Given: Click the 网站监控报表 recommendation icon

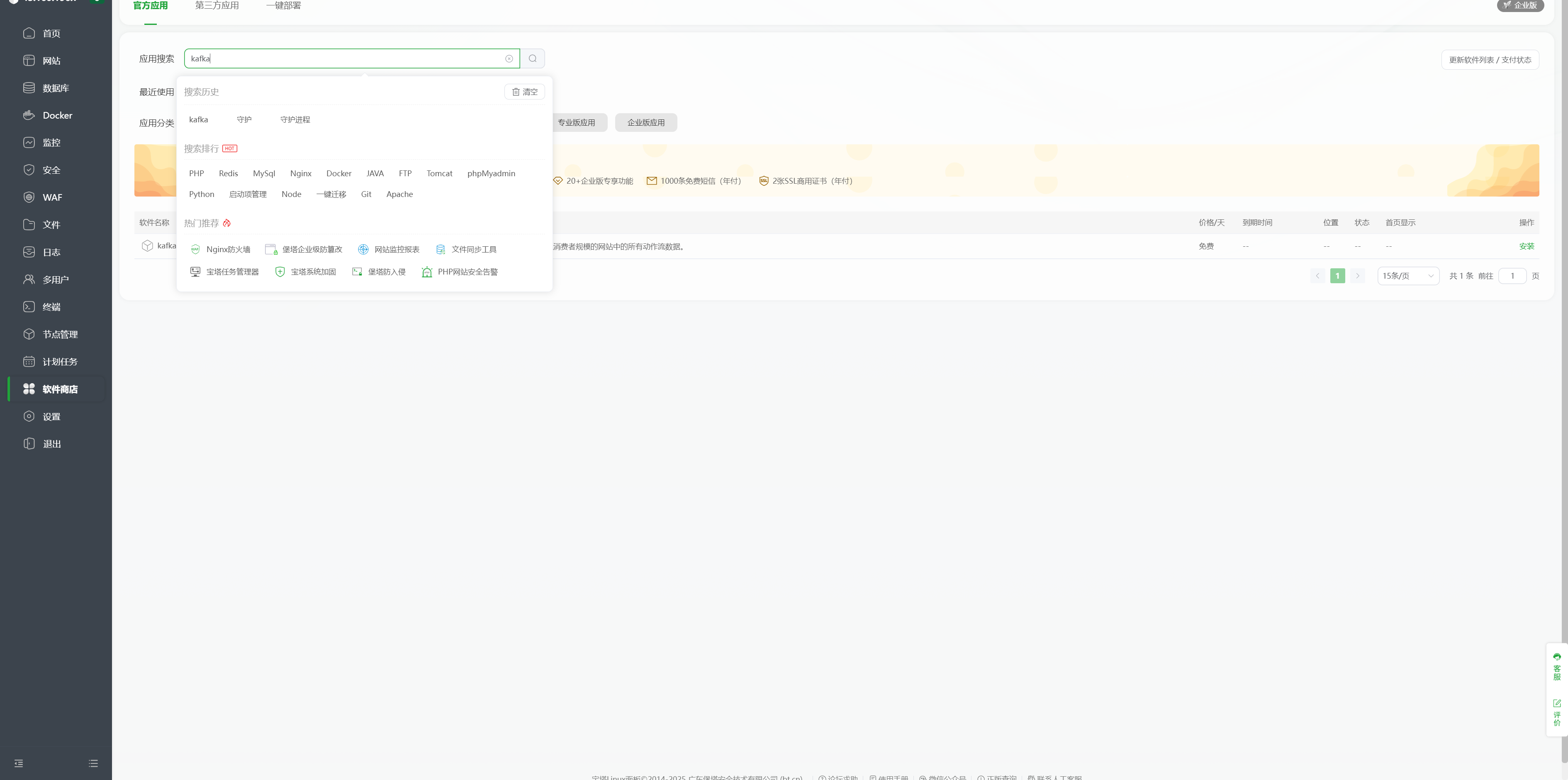Looking at the screenshot, I should point(363,250).
